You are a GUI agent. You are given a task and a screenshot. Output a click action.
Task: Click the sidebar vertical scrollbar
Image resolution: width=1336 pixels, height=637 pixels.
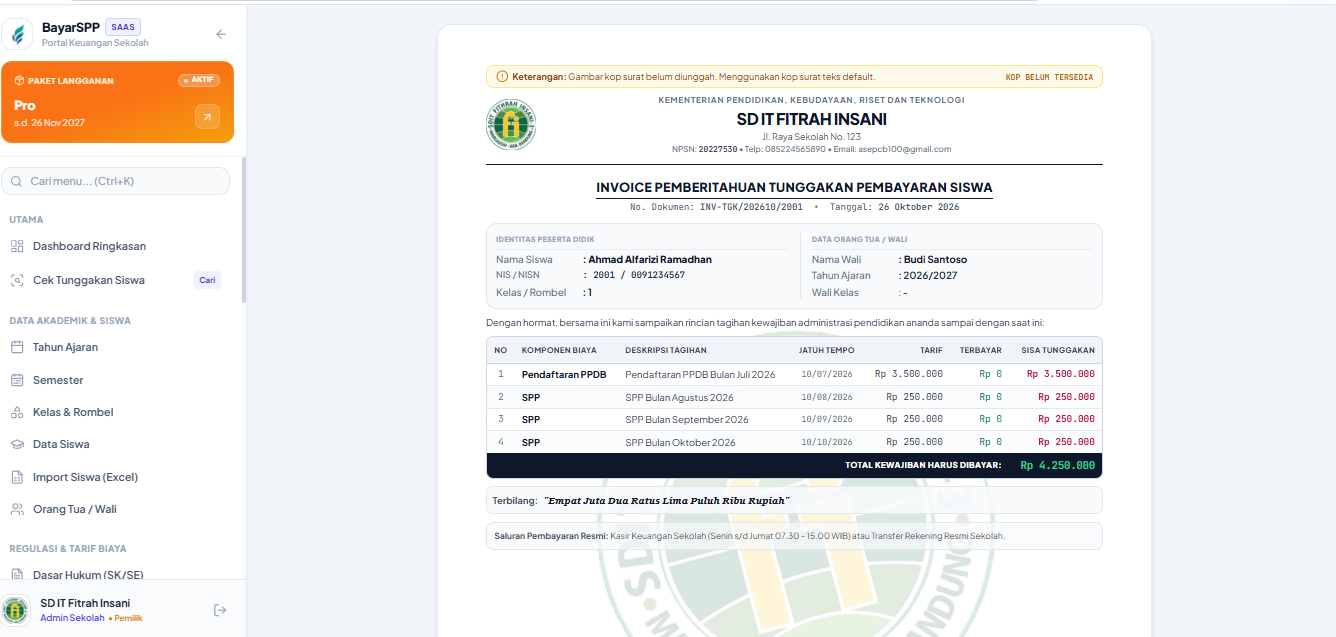[244, 230]
